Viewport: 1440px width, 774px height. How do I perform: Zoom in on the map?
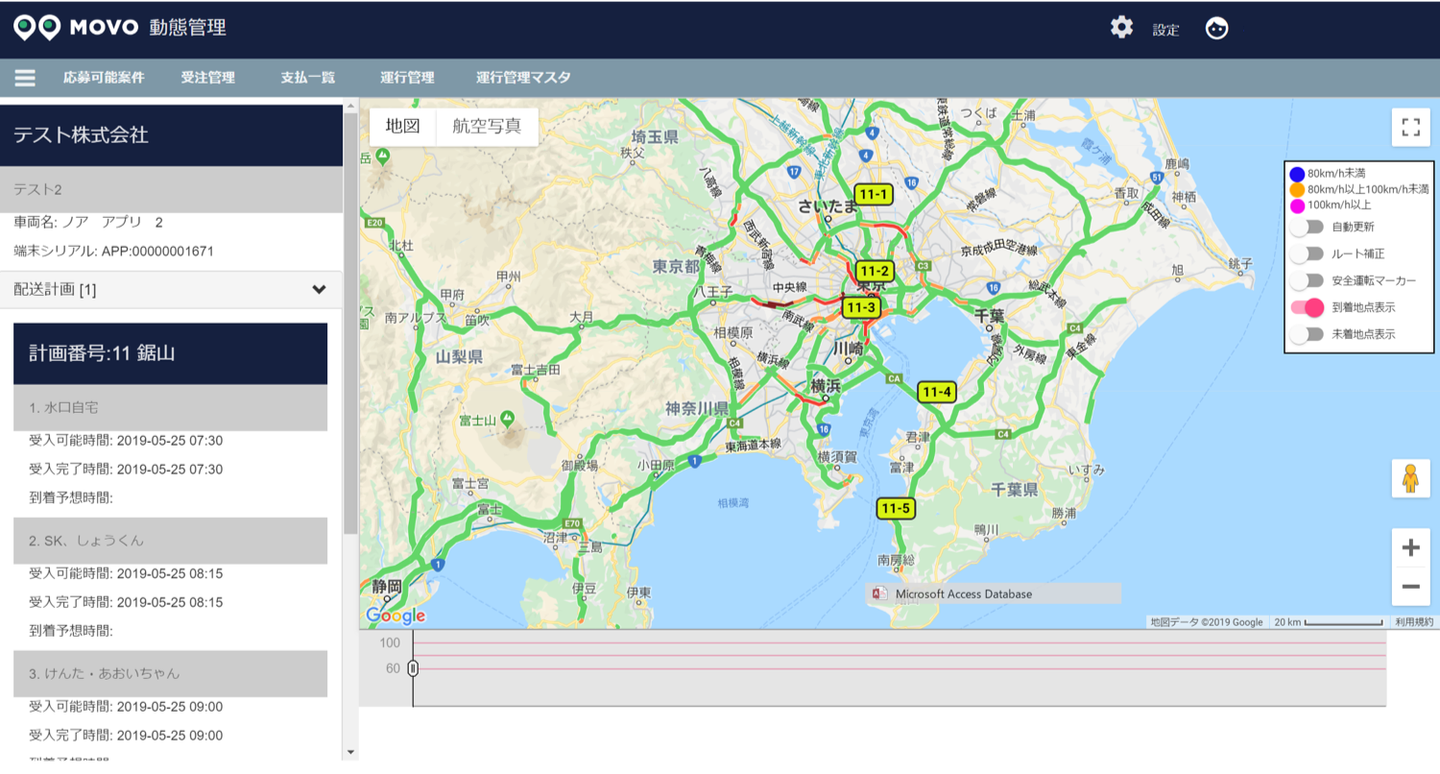(1410, 548)
